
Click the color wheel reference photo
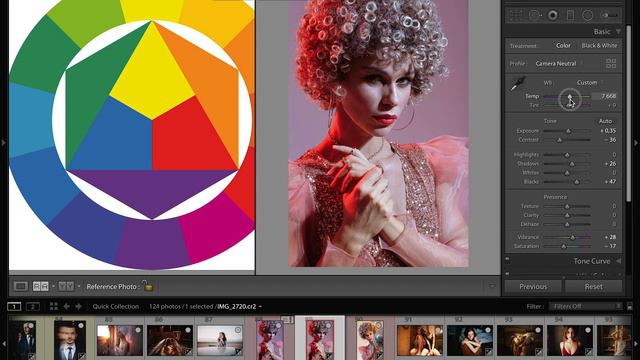pos(132,135)
